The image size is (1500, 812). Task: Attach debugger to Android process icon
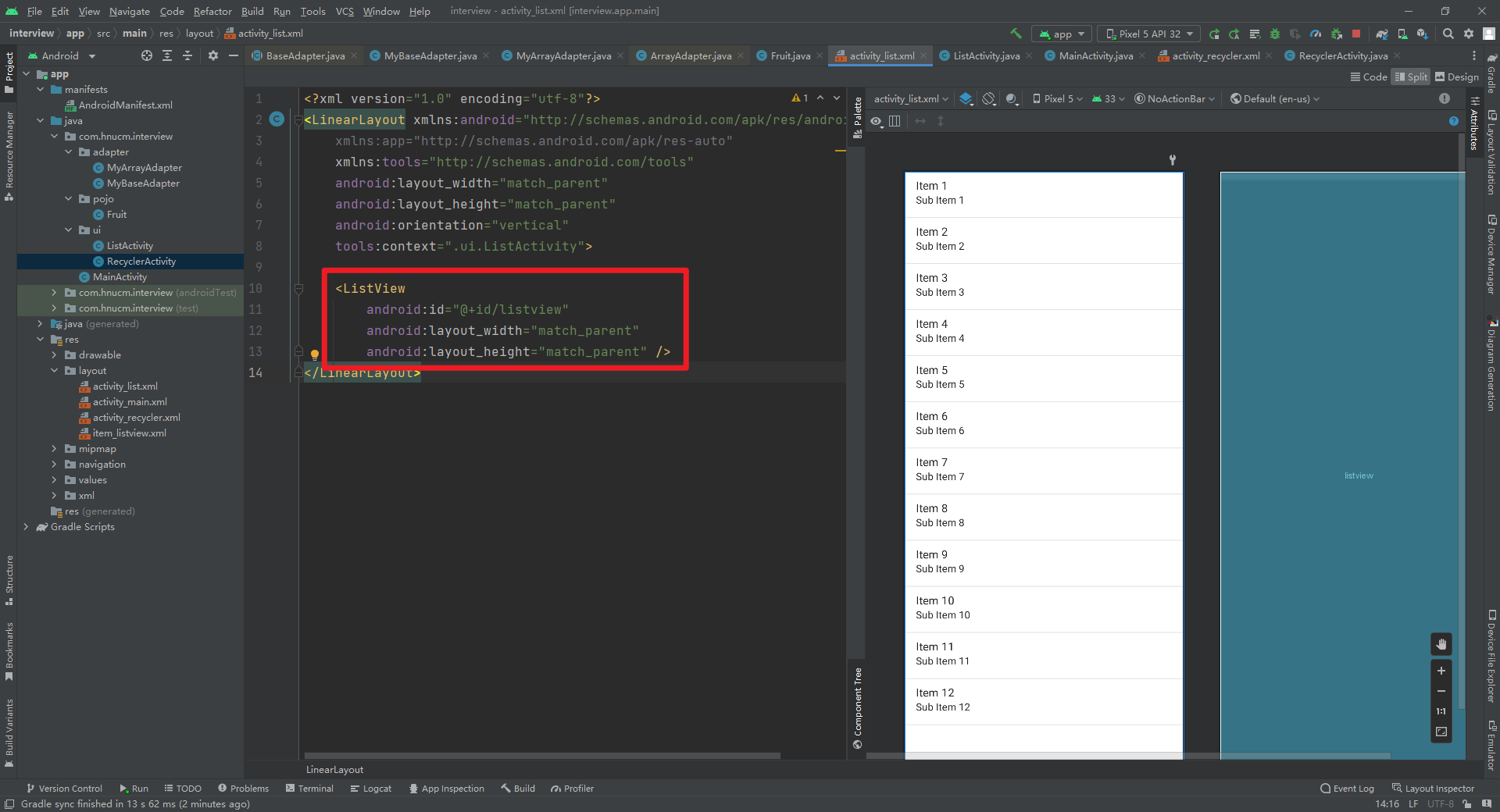(1336, 34)
